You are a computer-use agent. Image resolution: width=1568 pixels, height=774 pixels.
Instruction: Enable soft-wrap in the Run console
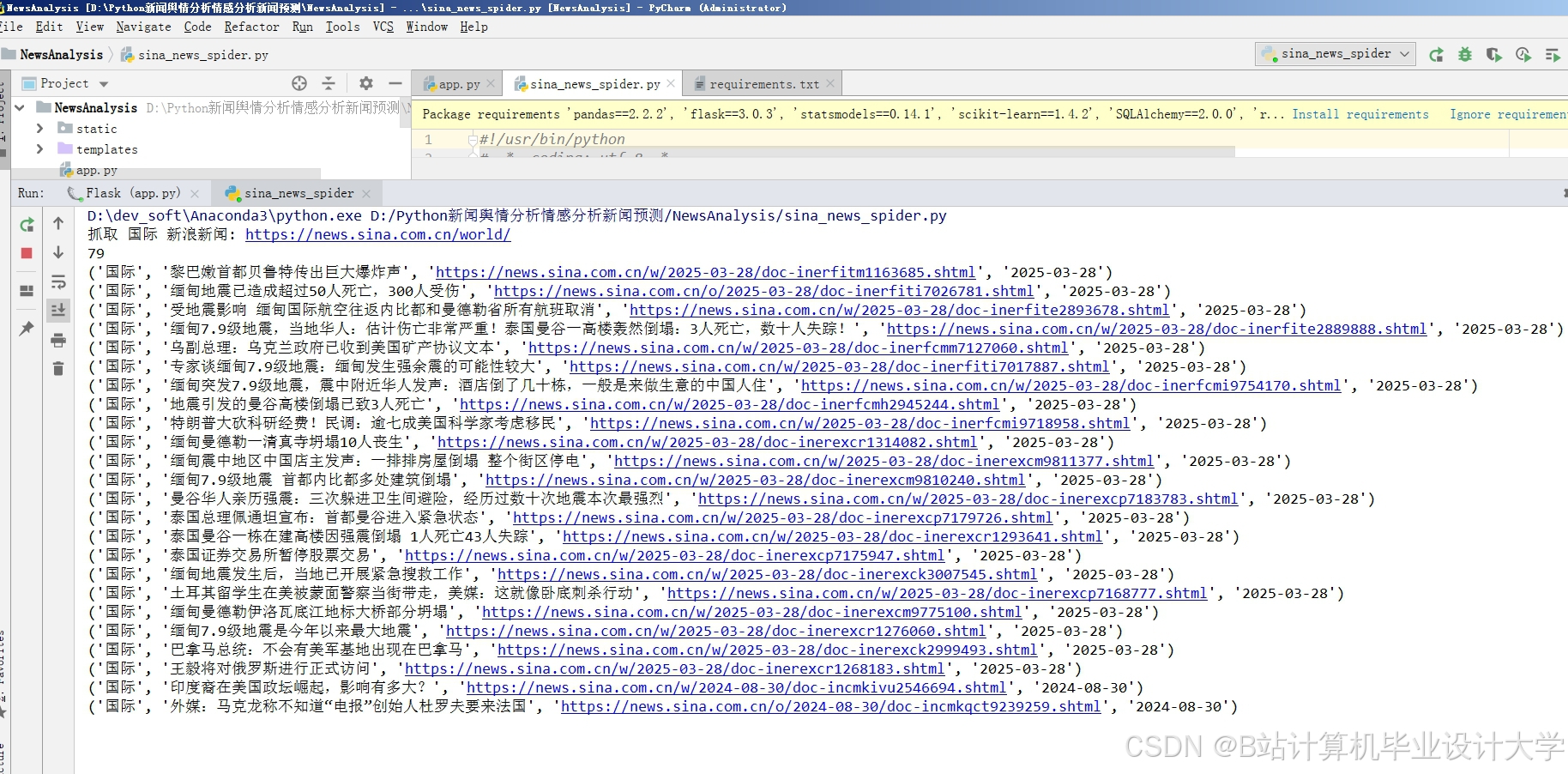58,282
